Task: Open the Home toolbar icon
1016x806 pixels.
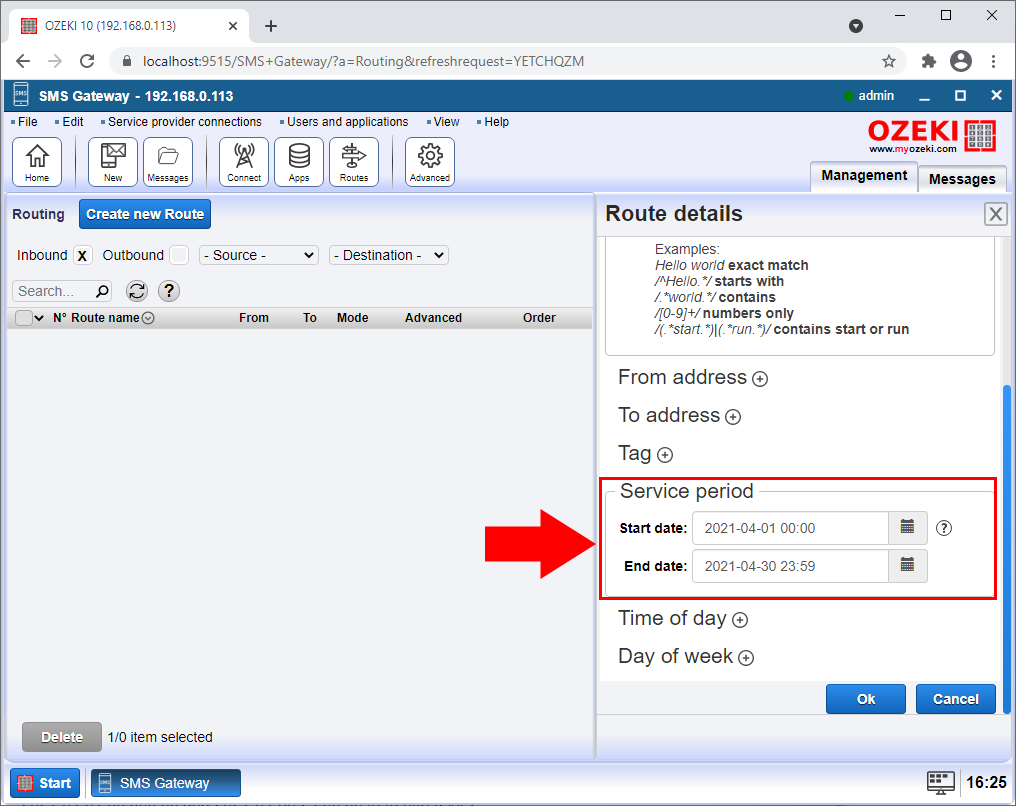Action: (37, 162)
